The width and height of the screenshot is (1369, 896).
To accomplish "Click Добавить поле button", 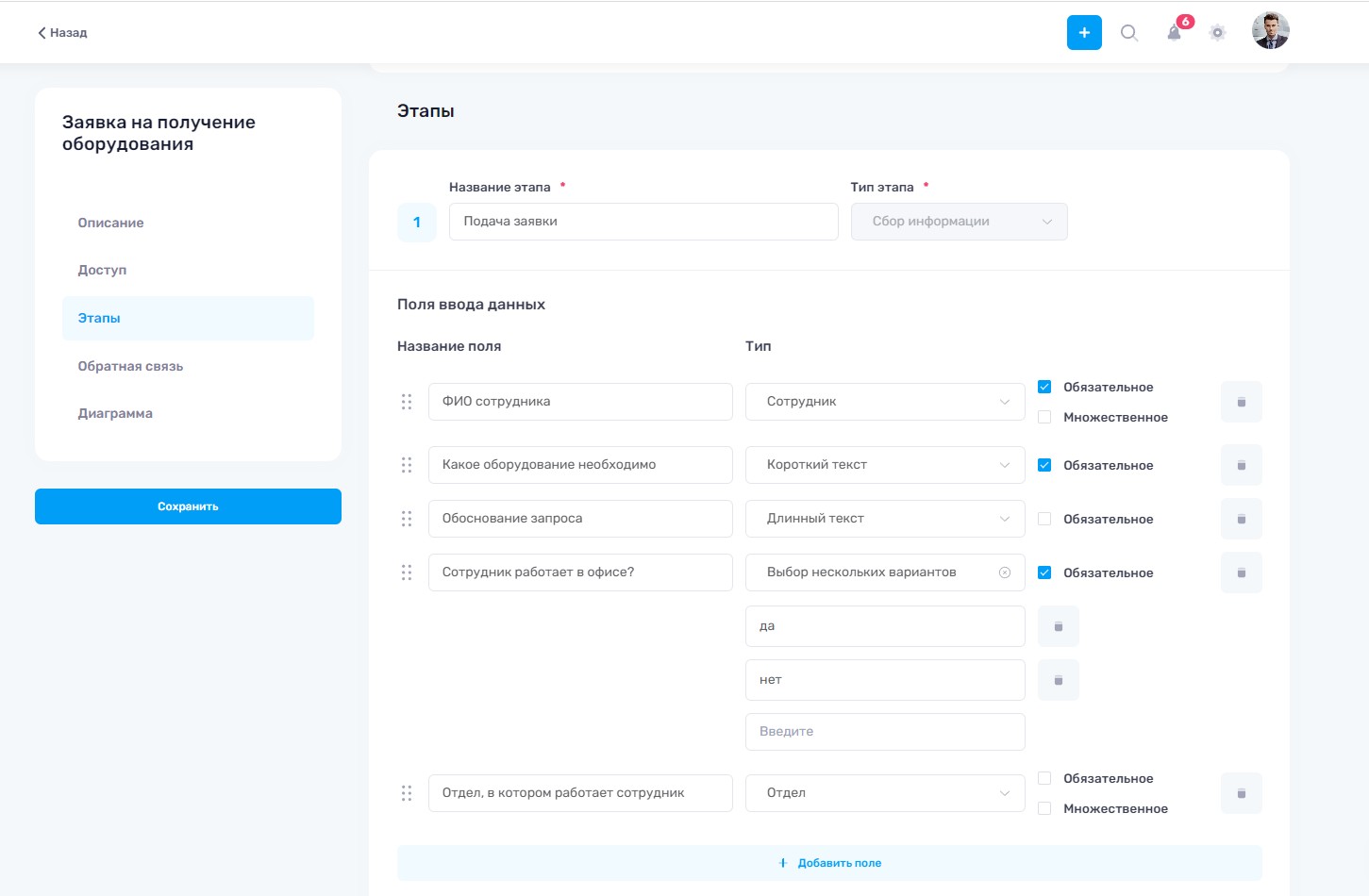I will [x=829, y=863].
